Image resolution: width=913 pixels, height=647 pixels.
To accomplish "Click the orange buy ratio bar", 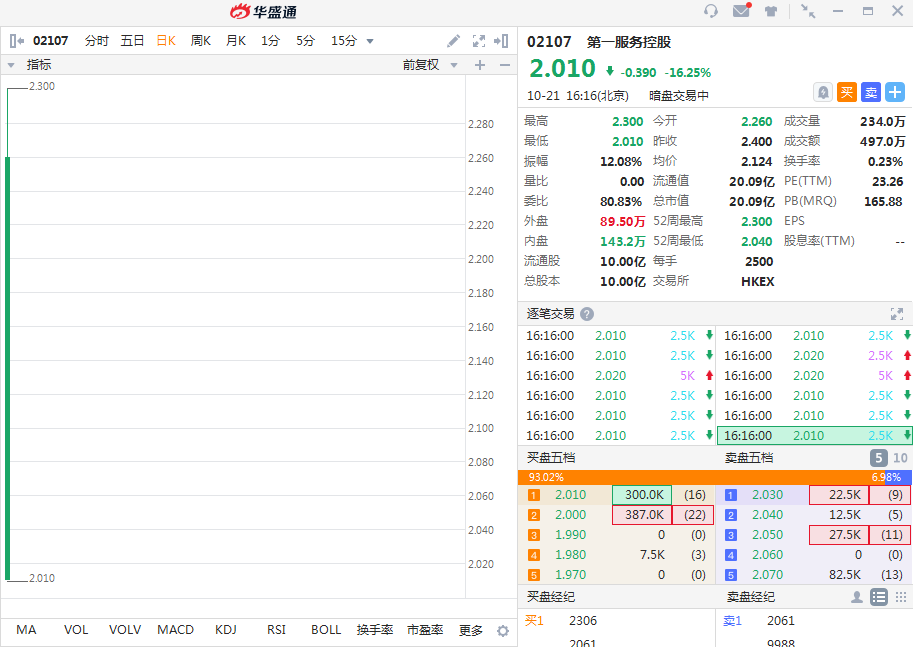I will (x=700, y=477).
